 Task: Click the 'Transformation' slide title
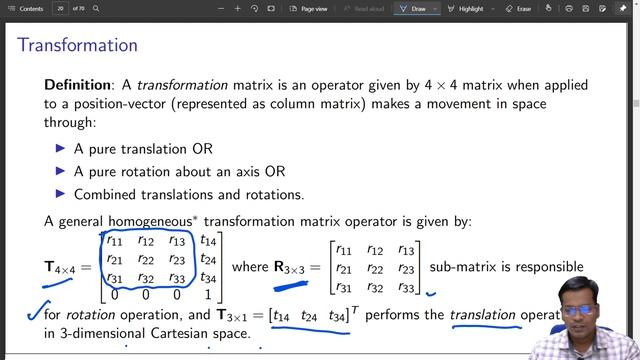(77, 45)
